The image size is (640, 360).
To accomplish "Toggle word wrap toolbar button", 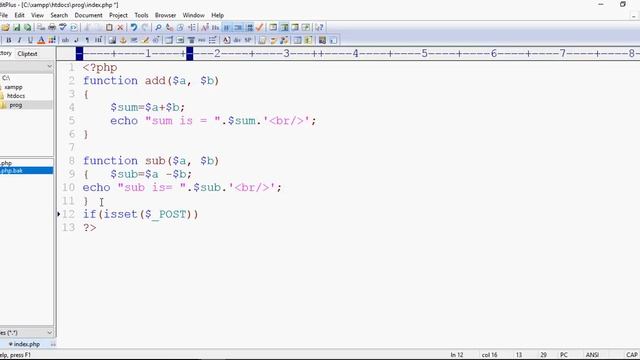I will 227,27.
